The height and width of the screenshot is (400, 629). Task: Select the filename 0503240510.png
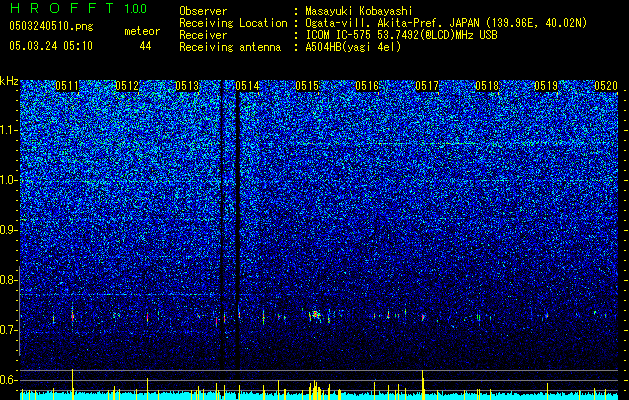(51, 26)
